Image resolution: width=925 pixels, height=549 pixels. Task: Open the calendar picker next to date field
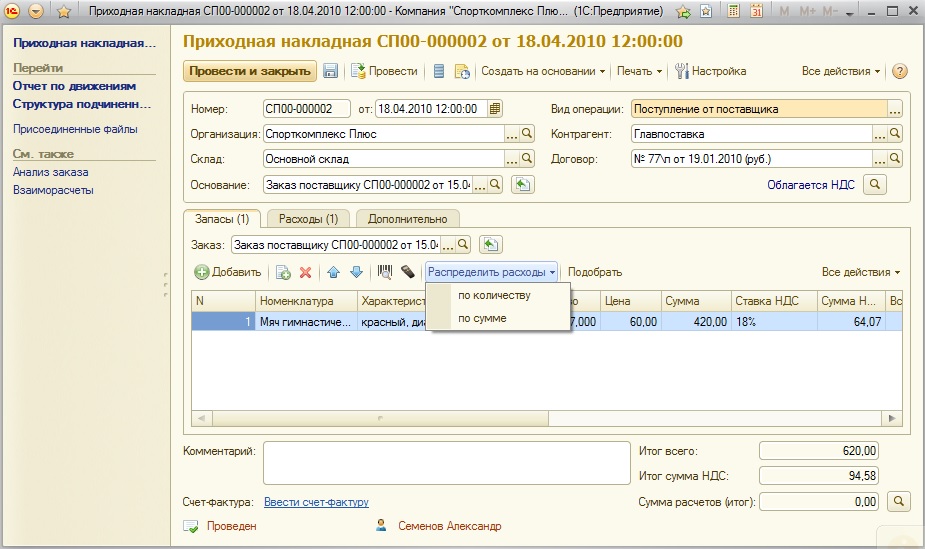(x=496, y=108)
